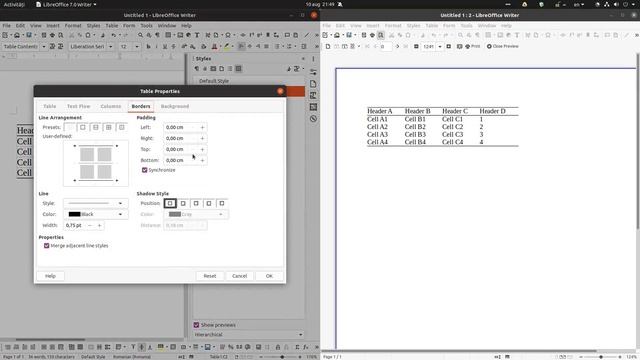Open preview zoom level dropdown in right window

[x=440, y=47]
